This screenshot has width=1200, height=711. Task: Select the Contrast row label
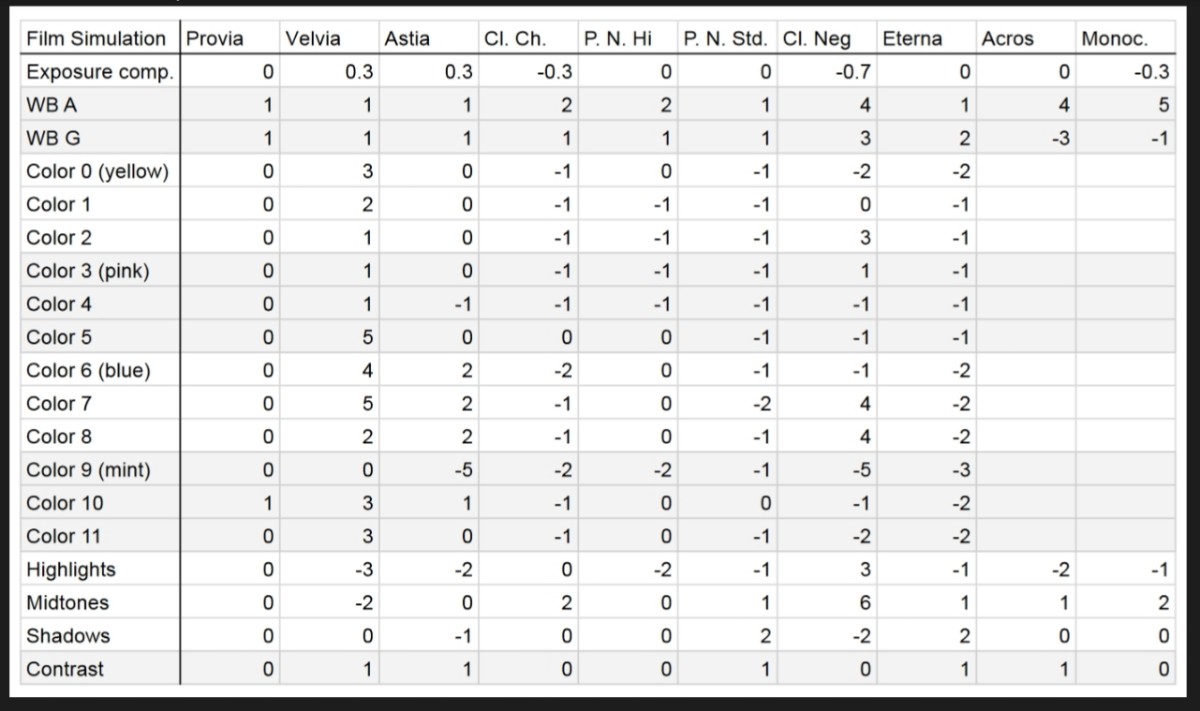pos(65,668)
